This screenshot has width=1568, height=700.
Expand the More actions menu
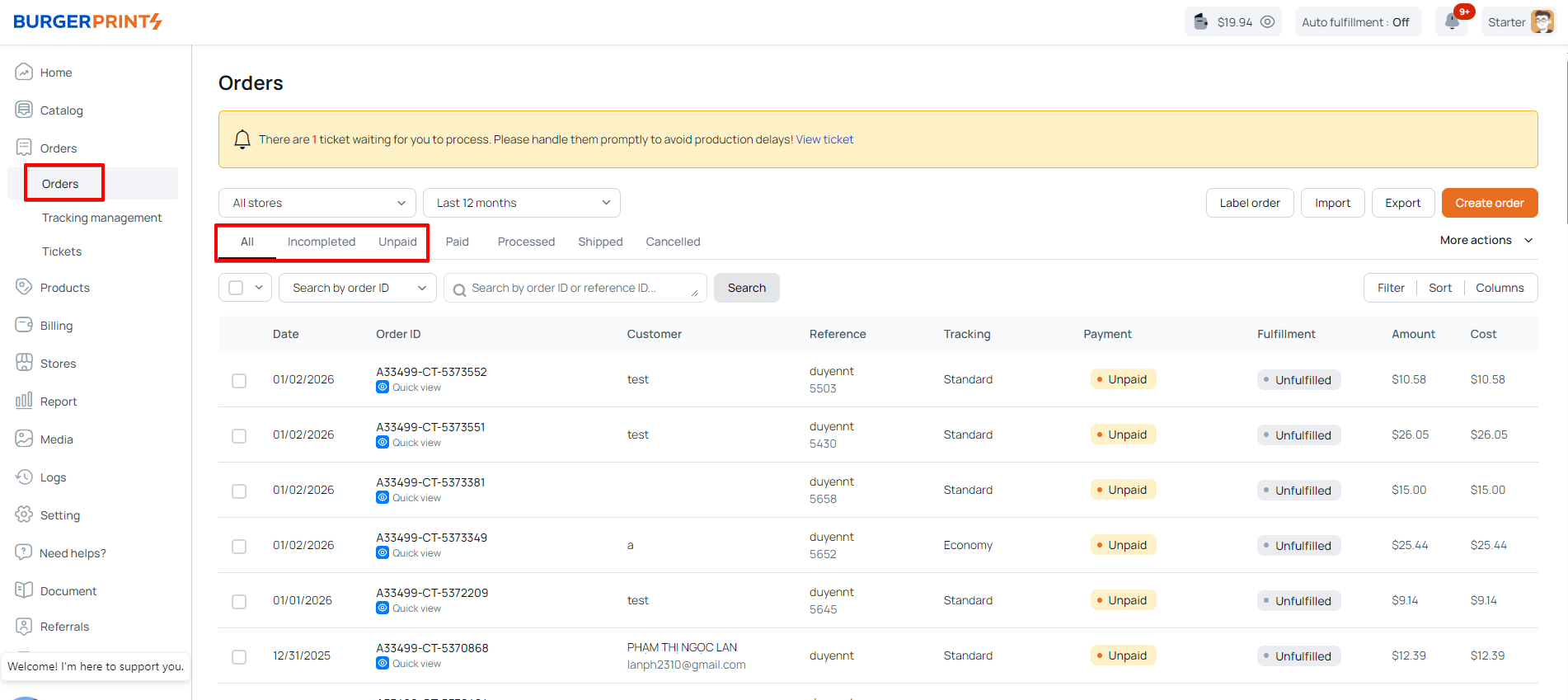1486,240
